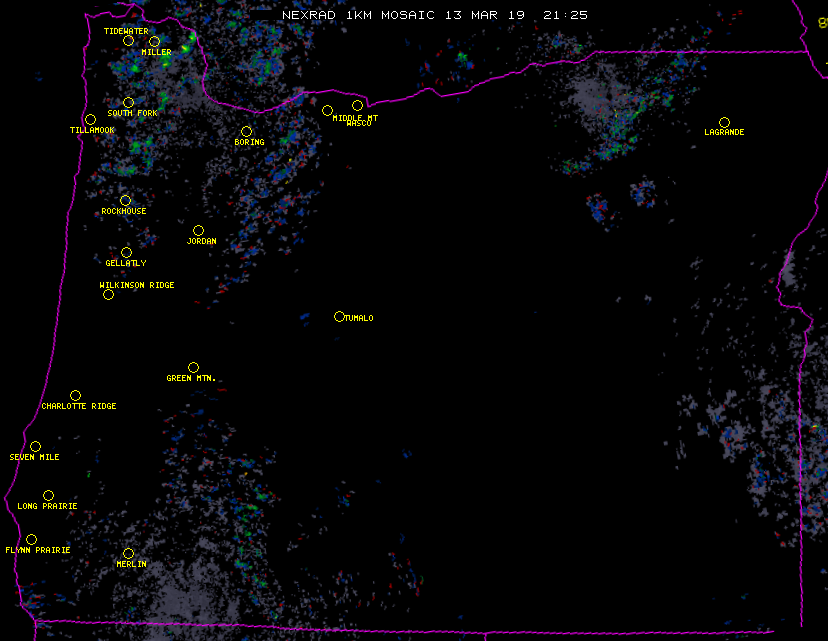Select the LaGrande station circle marker

tap(724, 123)
